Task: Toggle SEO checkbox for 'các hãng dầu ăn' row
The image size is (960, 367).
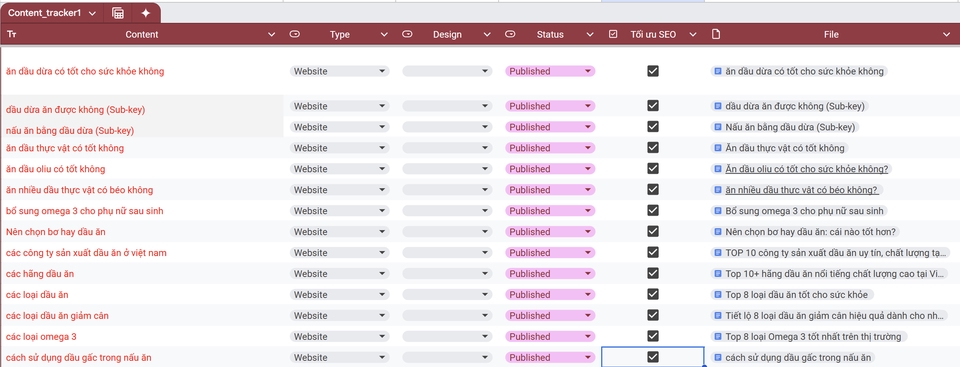Action: point(653,273)
